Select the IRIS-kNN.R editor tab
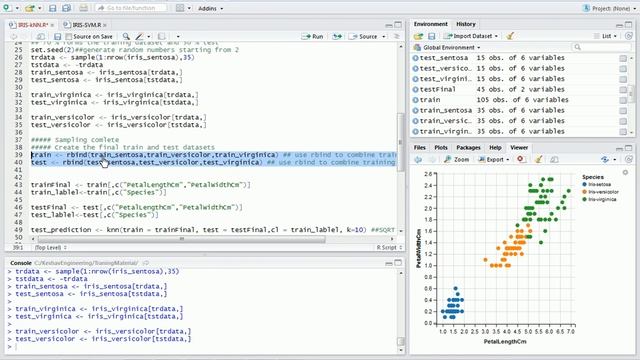 pyautogui.click(x=33, y=25)
